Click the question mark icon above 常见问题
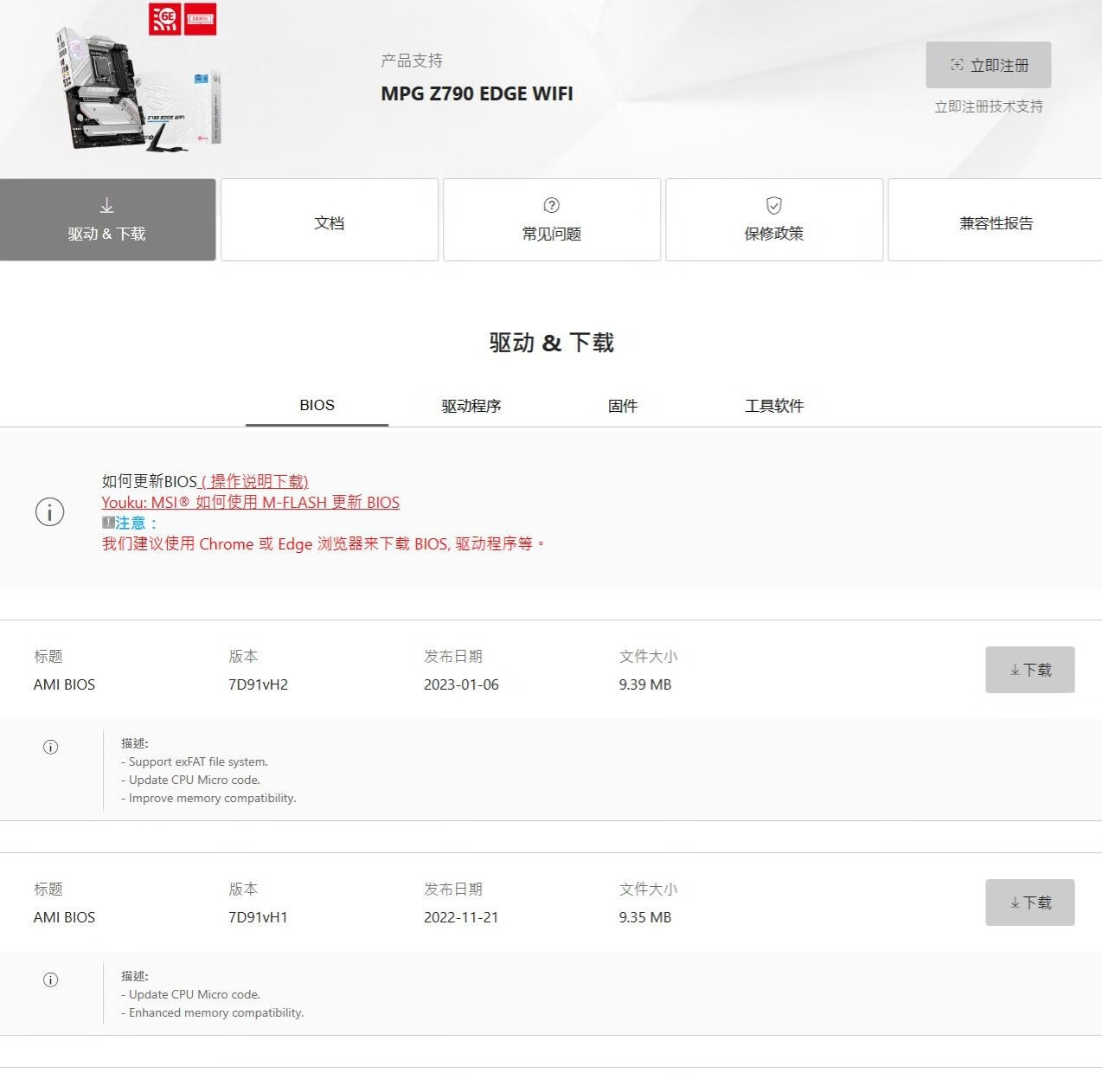 (x=551, y=205)
